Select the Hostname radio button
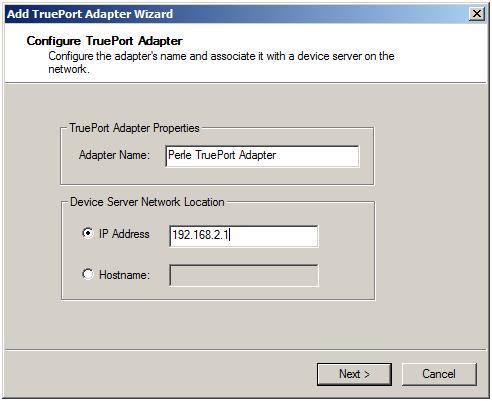 click(87, 274)
